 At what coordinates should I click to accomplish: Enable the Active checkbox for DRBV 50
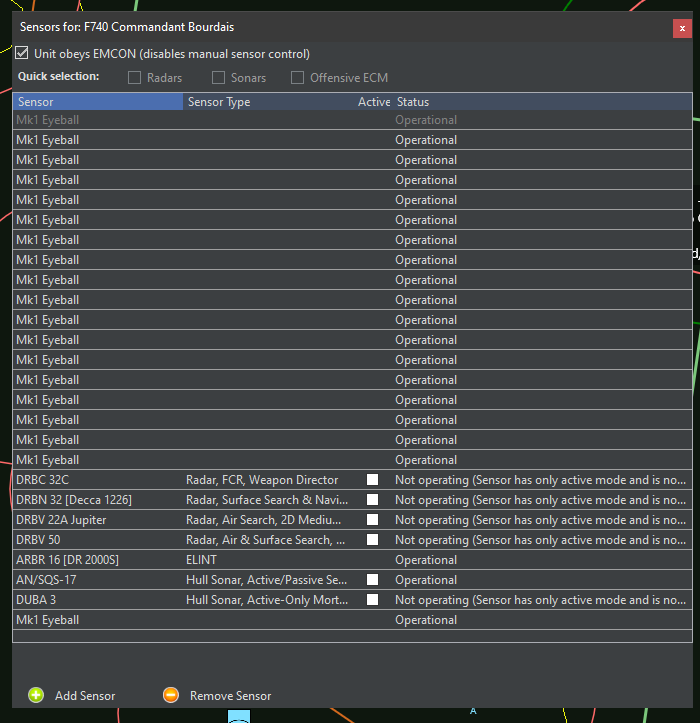point(373,539)
